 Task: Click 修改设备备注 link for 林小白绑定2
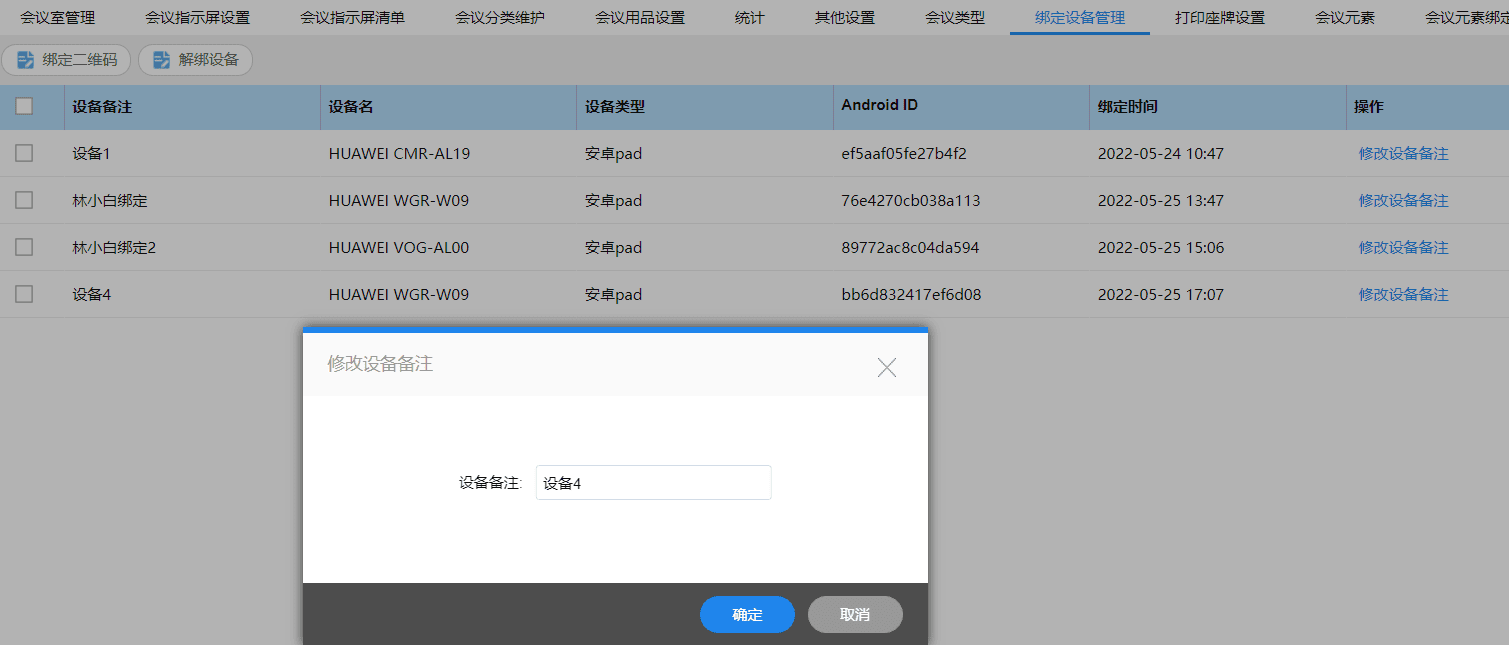1403,248
